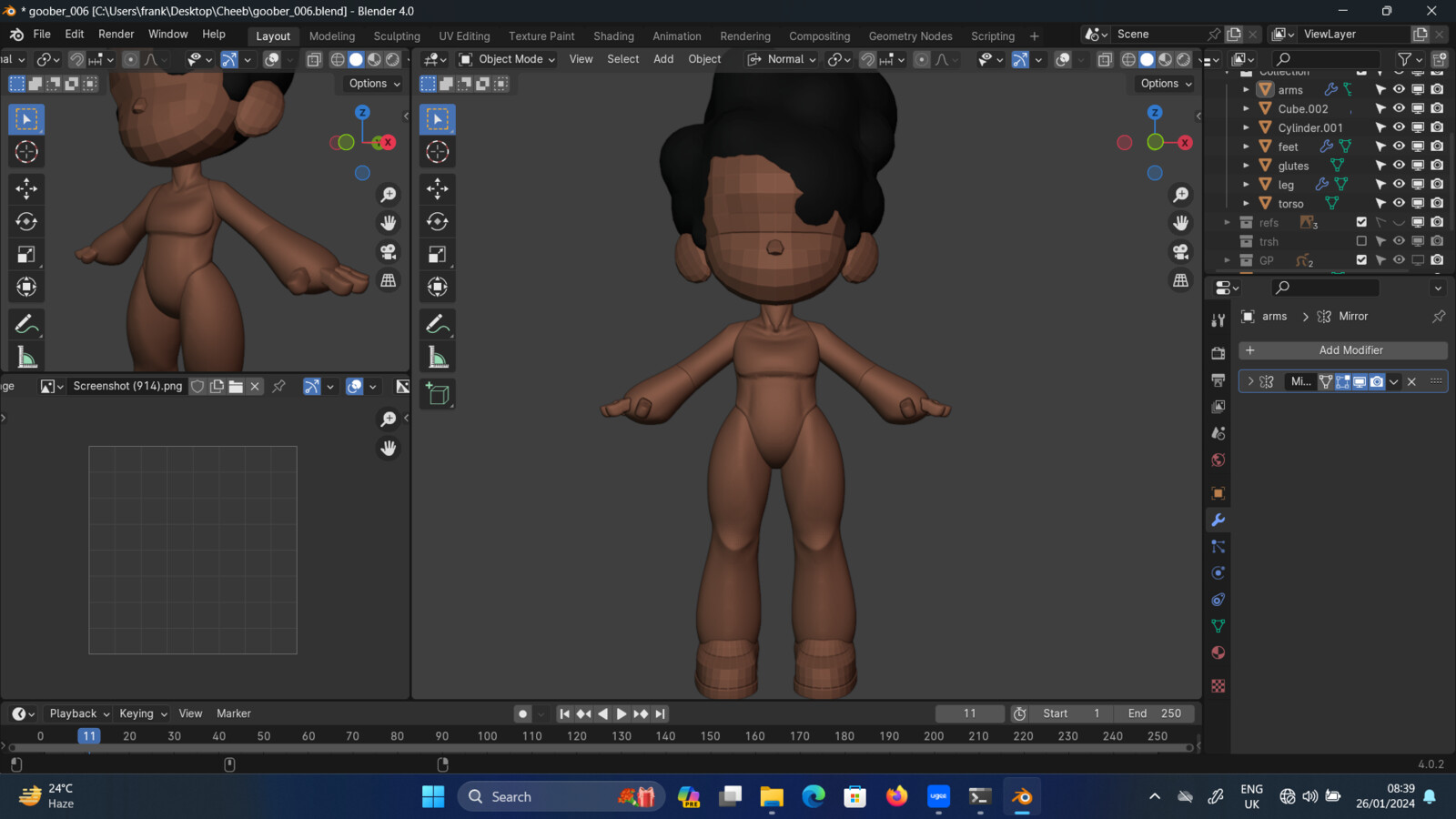Expand the arms object in outliner
This screenshot has width=1456, height=819.
1247,90
